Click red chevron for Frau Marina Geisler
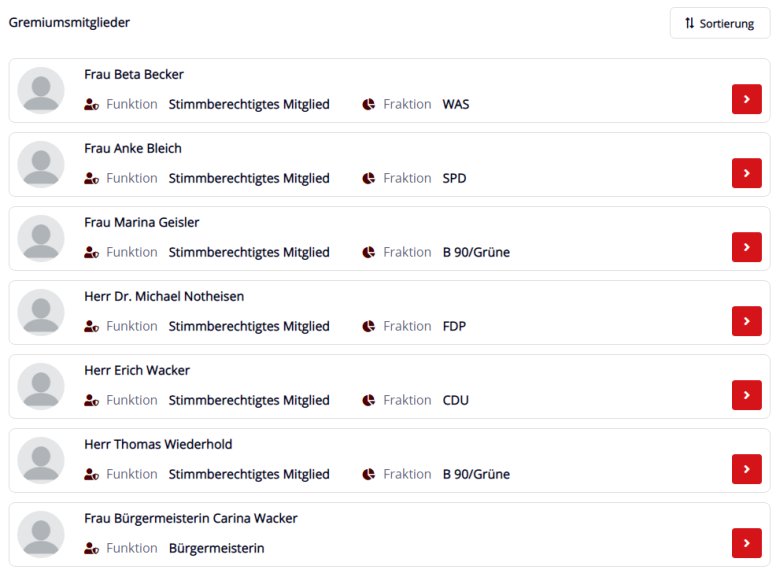 (746, 247)
